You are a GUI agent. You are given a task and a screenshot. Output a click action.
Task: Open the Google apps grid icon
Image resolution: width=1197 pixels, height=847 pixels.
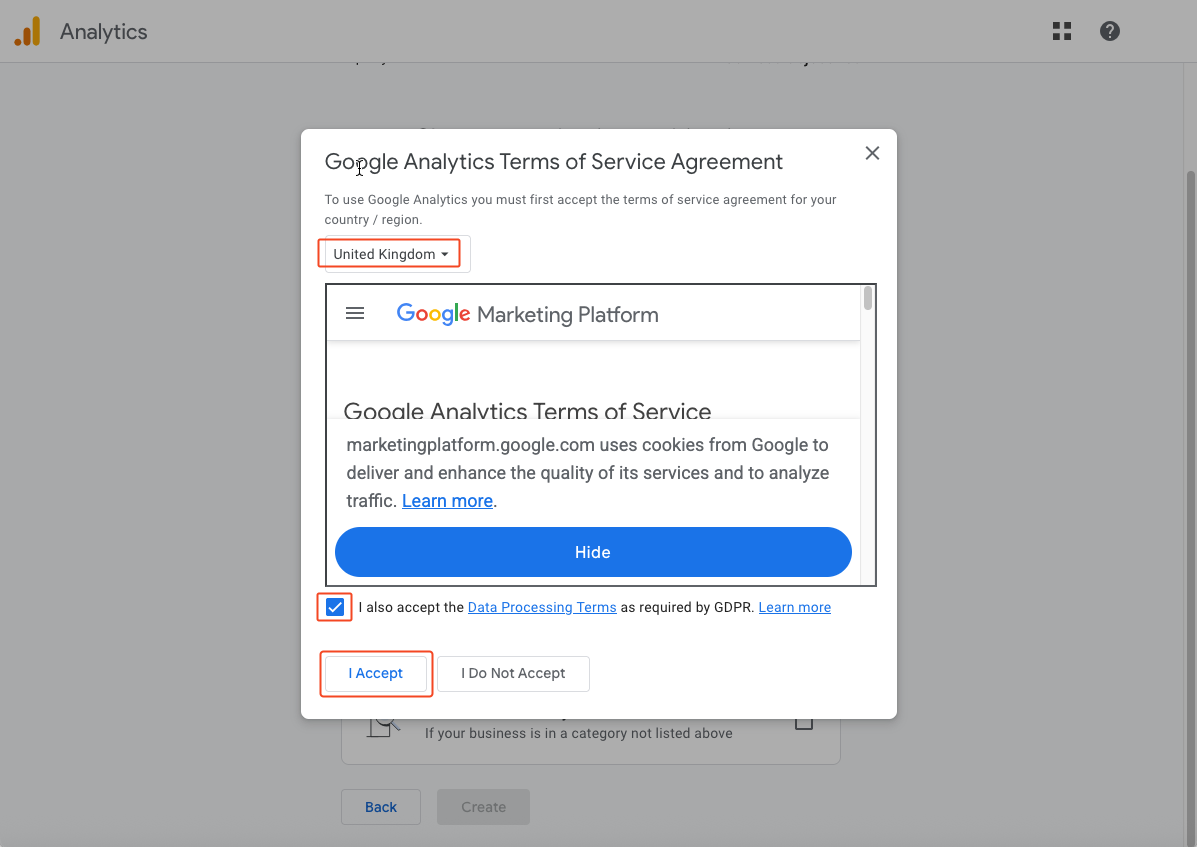(x=1062, y=31)
